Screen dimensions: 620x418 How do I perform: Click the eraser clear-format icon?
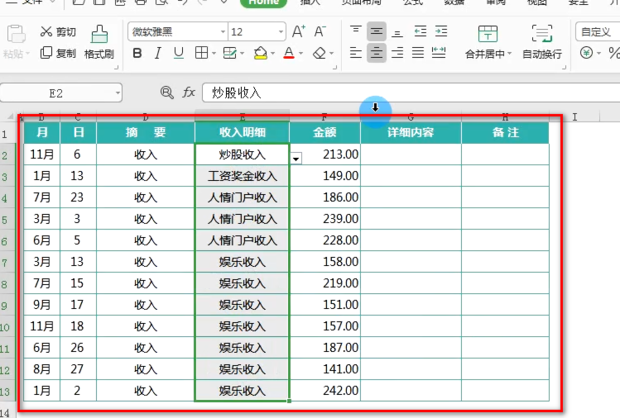click(319, 53)
